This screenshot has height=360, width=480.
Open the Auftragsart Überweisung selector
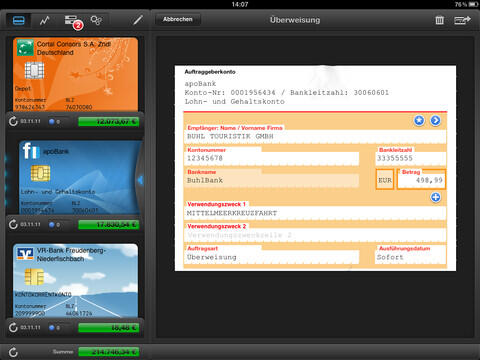click(x=271, y=257)
